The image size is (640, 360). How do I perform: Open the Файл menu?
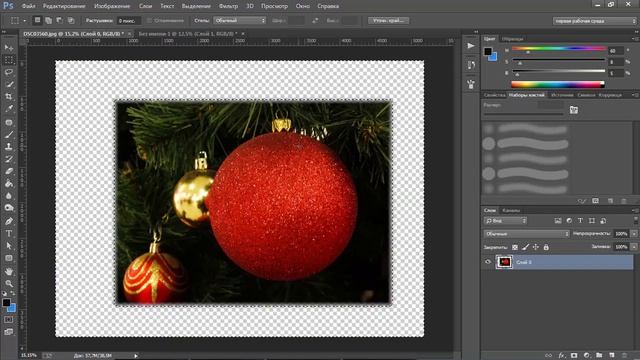coord(28,6)
